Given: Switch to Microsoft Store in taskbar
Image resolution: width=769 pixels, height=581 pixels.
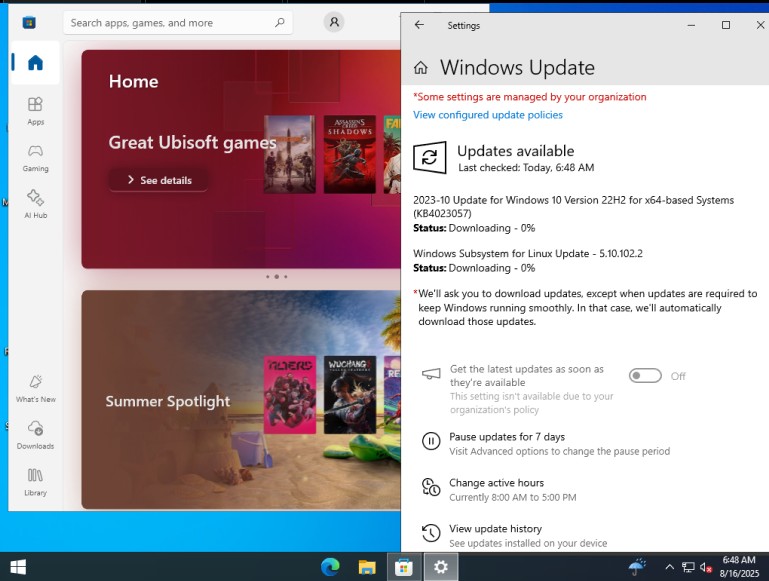Looking at the screenshot, I should pyautogui.click(x=404, y=567).
